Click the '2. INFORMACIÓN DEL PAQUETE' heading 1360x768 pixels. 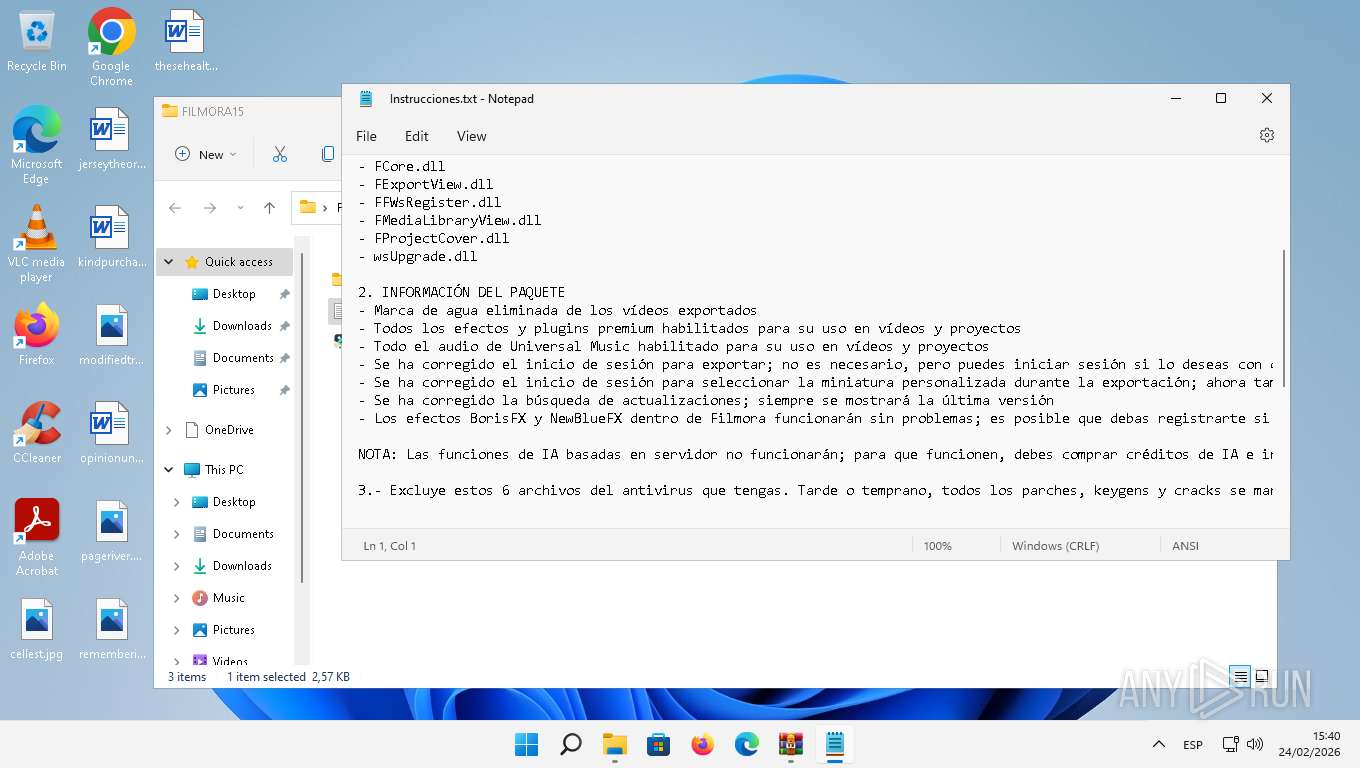(x=462, y=292)
